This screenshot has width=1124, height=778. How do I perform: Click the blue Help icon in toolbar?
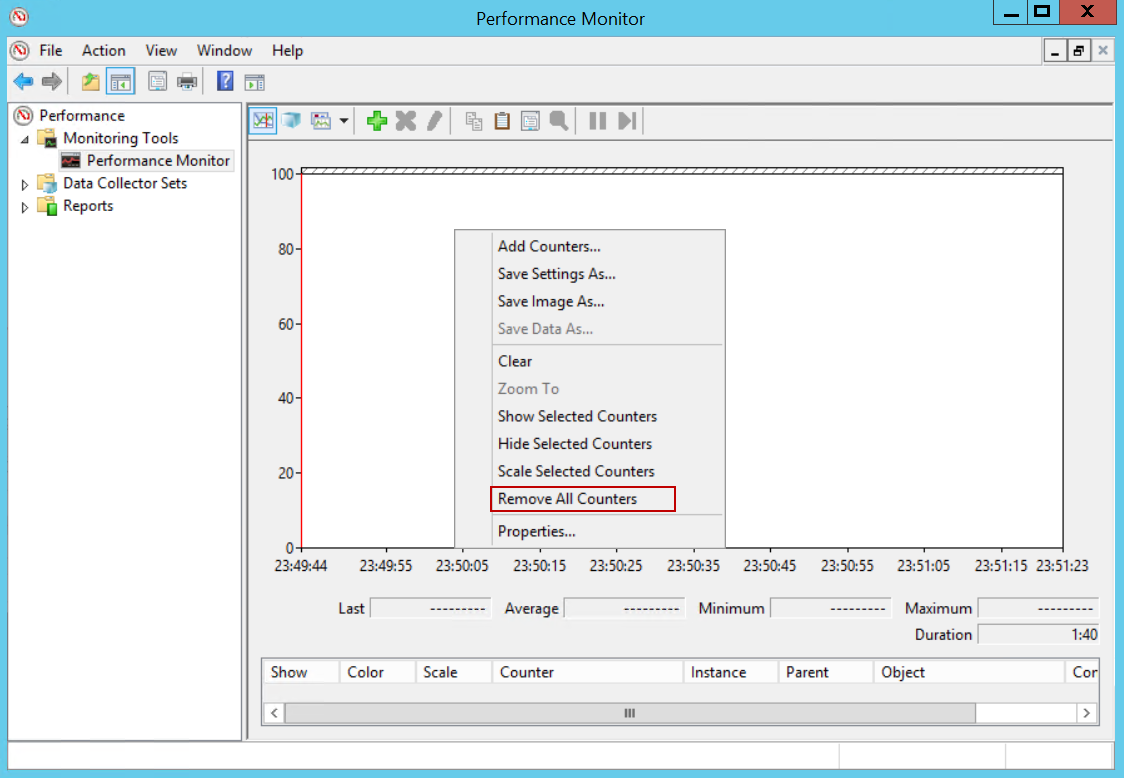(226, 82)
